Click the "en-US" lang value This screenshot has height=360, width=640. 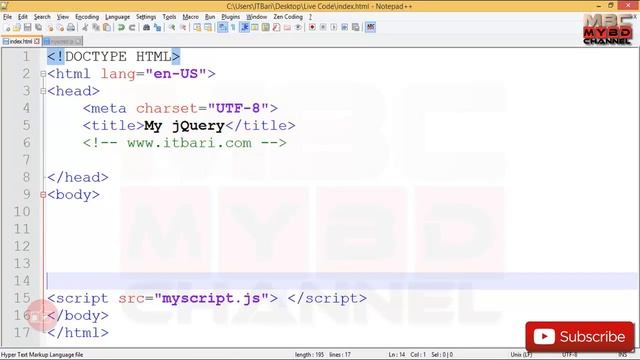pos(176,74)
